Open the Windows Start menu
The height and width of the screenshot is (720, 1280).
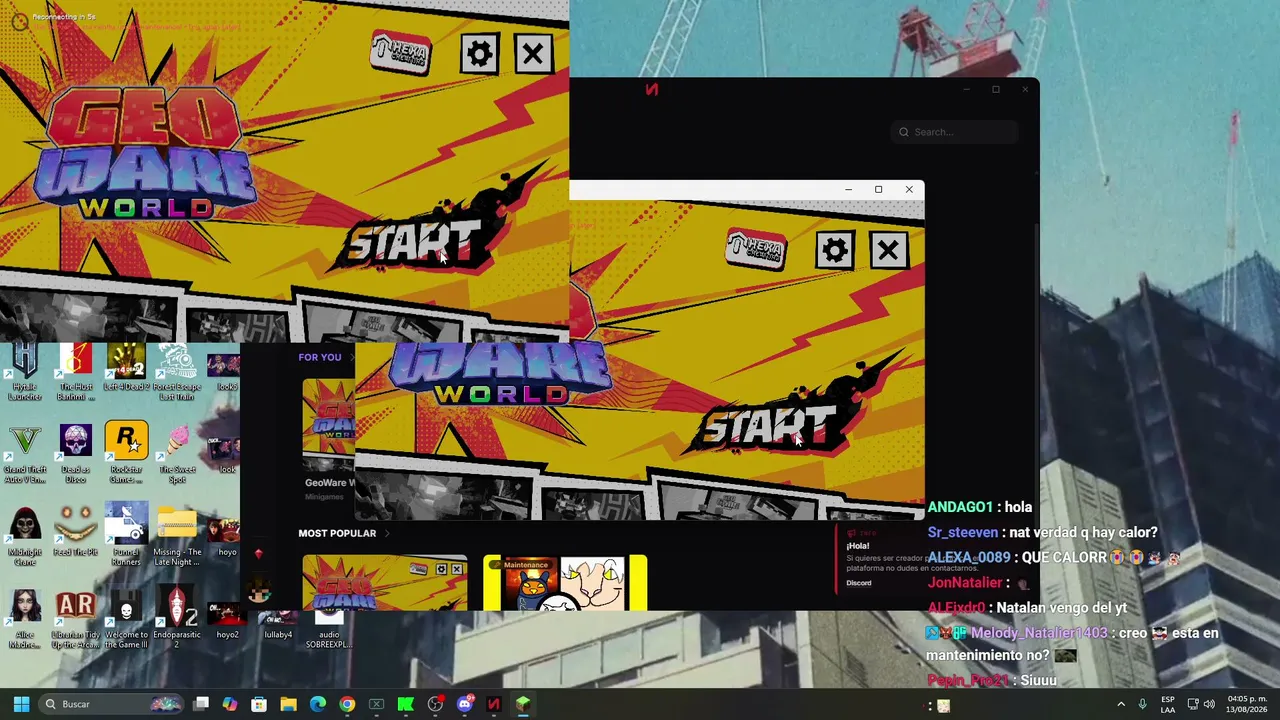[21, 704]
